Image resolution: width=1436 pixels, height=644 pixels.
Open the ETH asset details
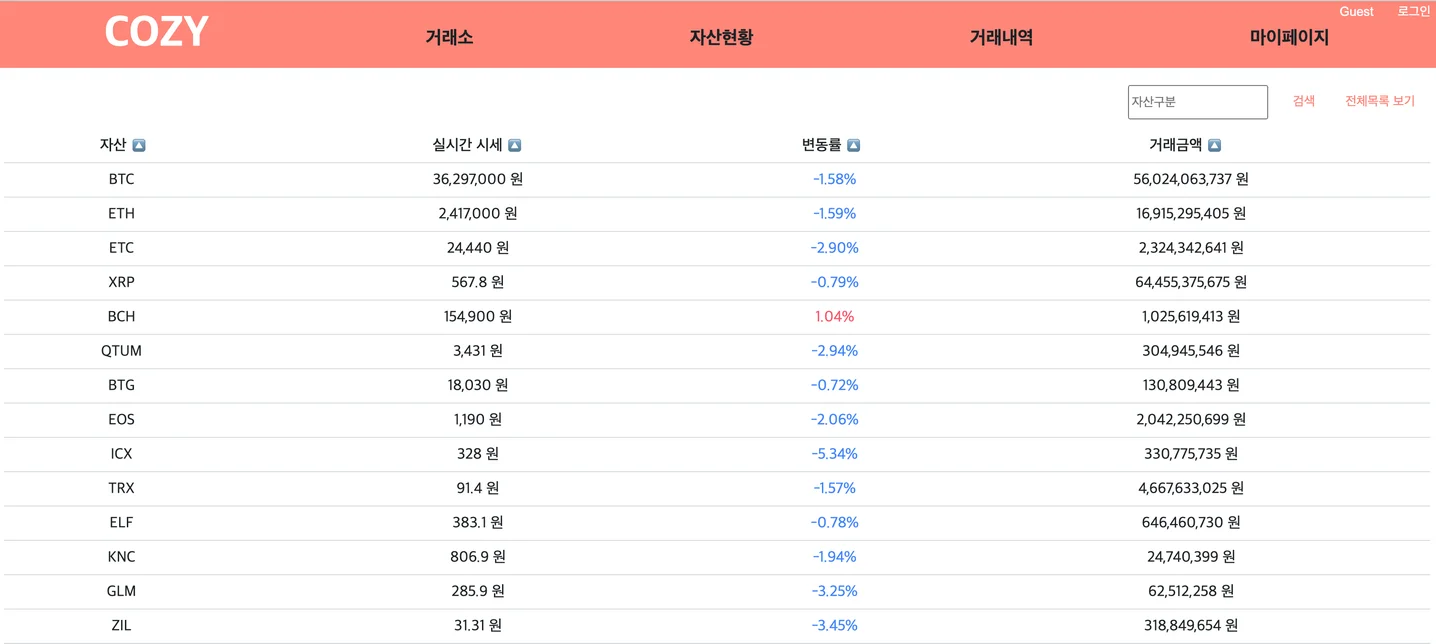(122, 213)
